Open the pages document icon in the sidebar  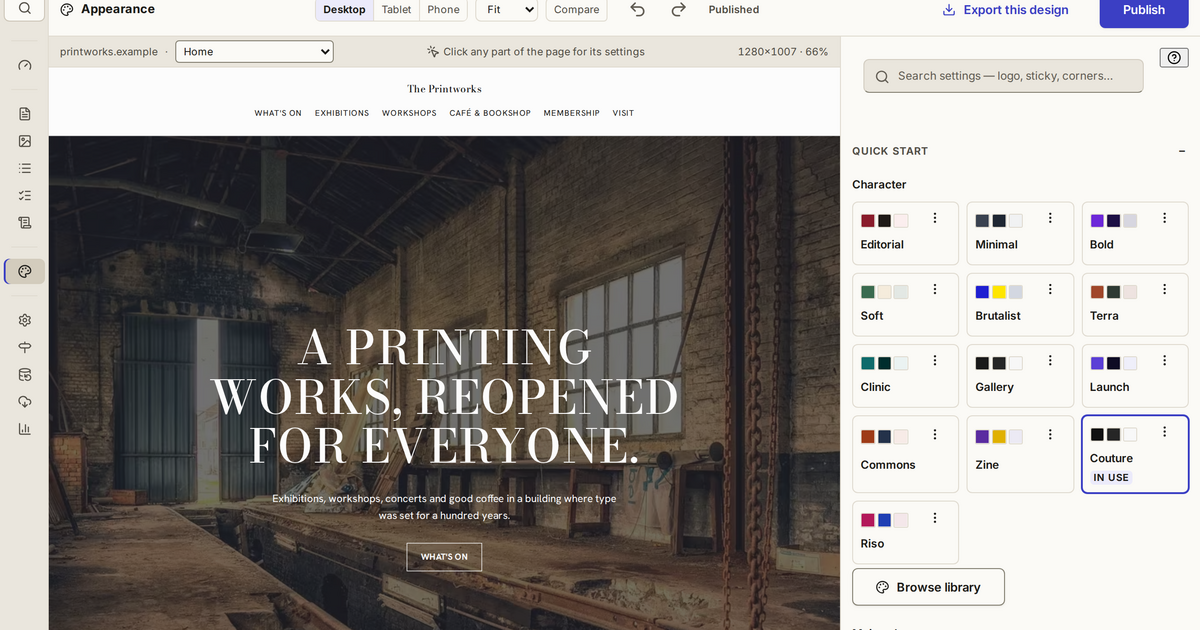click(x=25, y=114)
